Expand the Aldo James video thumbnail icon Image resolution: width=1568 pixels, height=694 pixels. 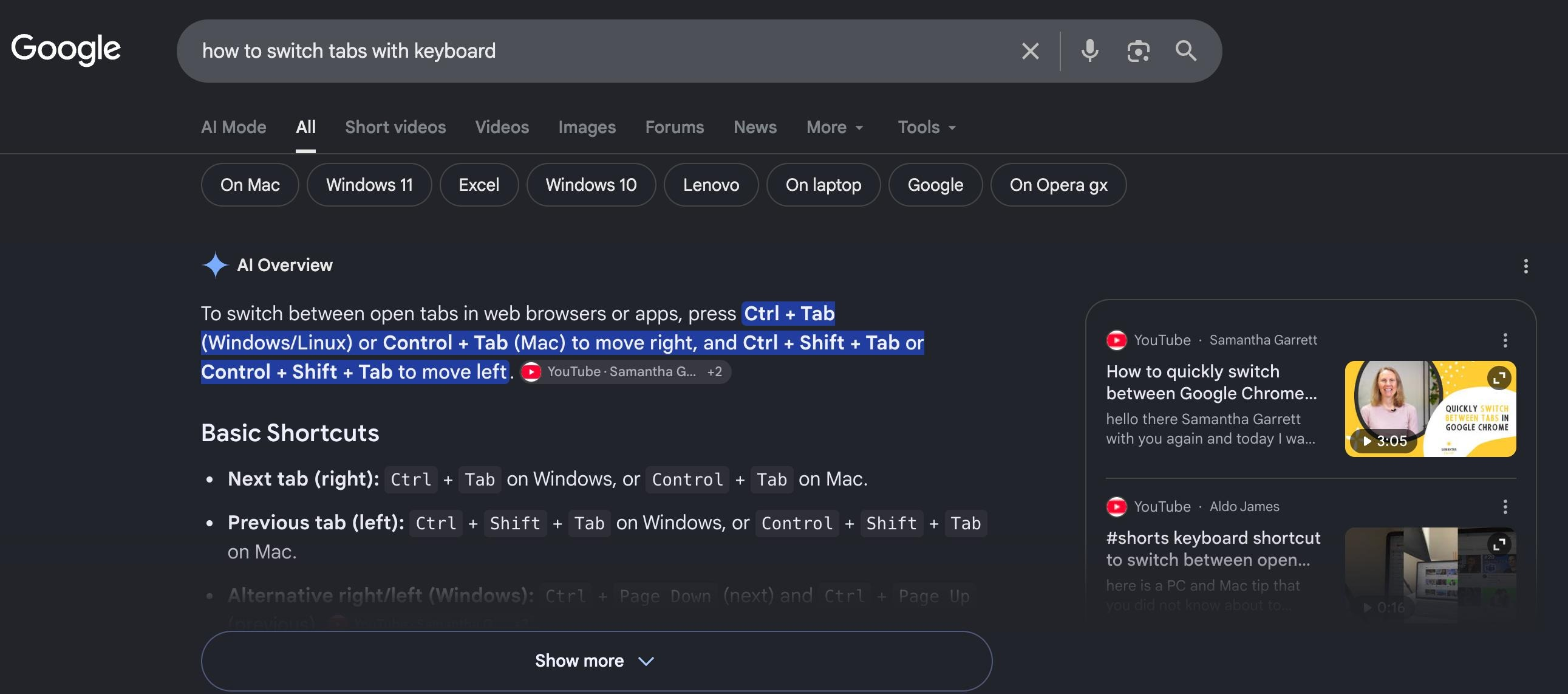1499,543
